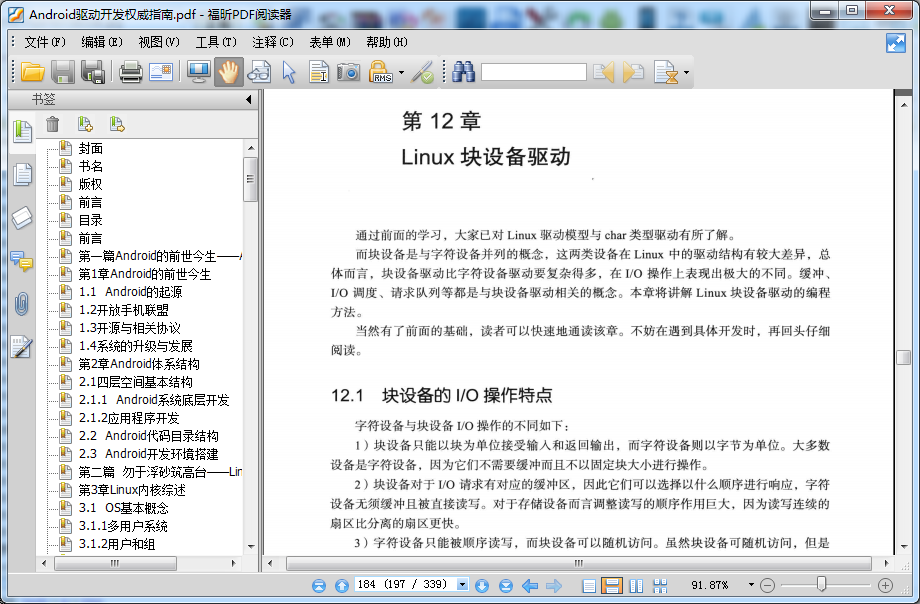Open the comments side panel icon

[x=22, y=261]
